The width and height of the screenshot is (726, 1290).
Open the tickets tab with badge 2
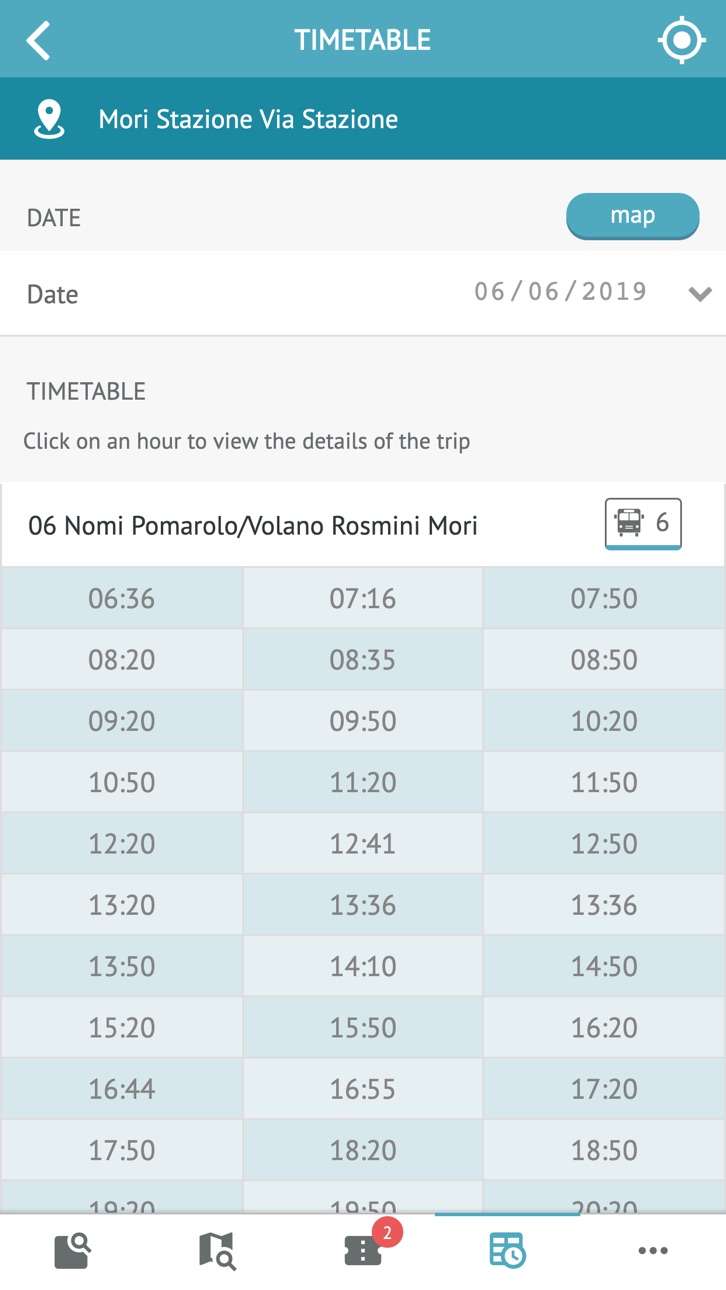363,1250
